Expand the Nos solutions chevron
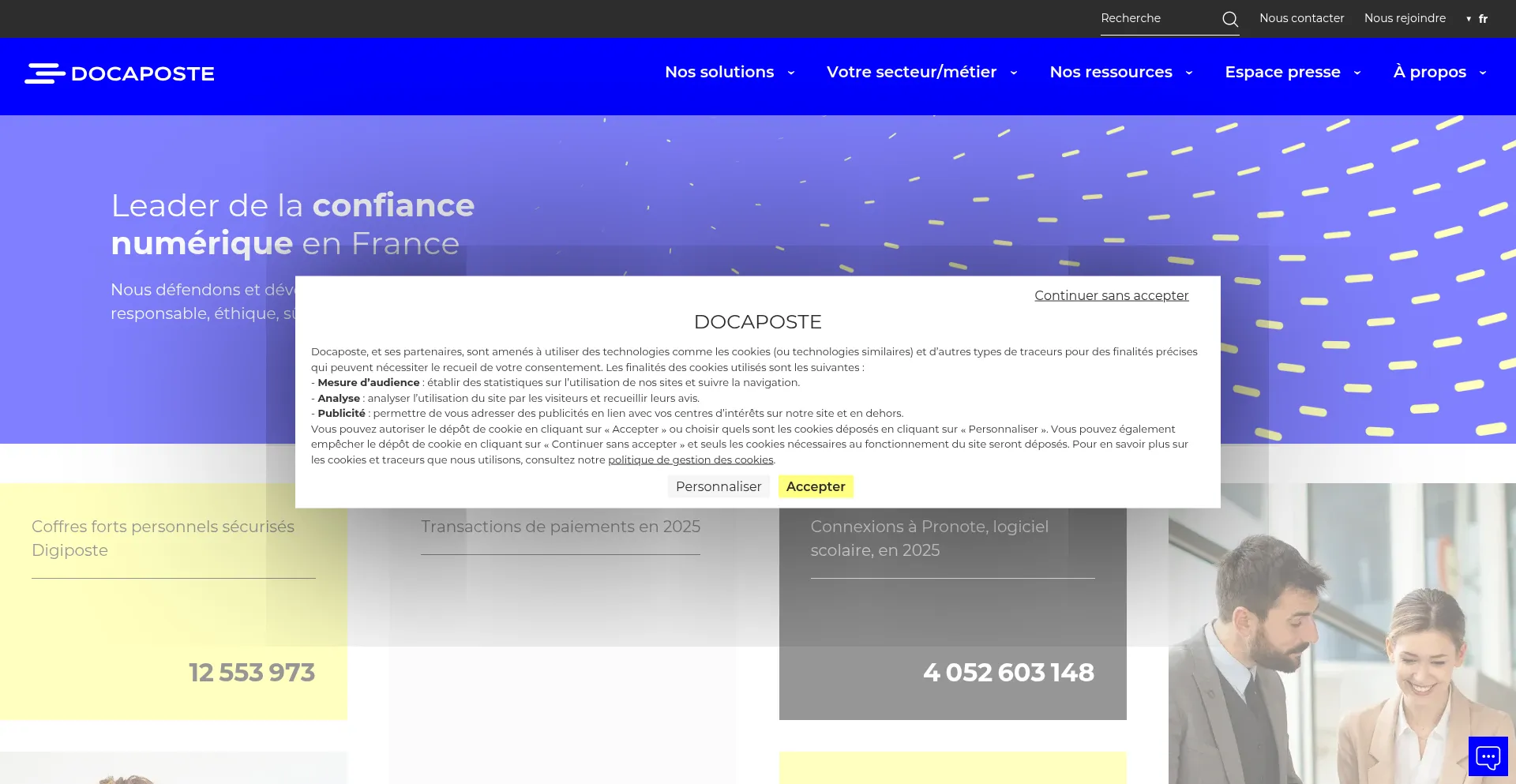Screen dimensions: 1516x784 [x=790, y=73]
